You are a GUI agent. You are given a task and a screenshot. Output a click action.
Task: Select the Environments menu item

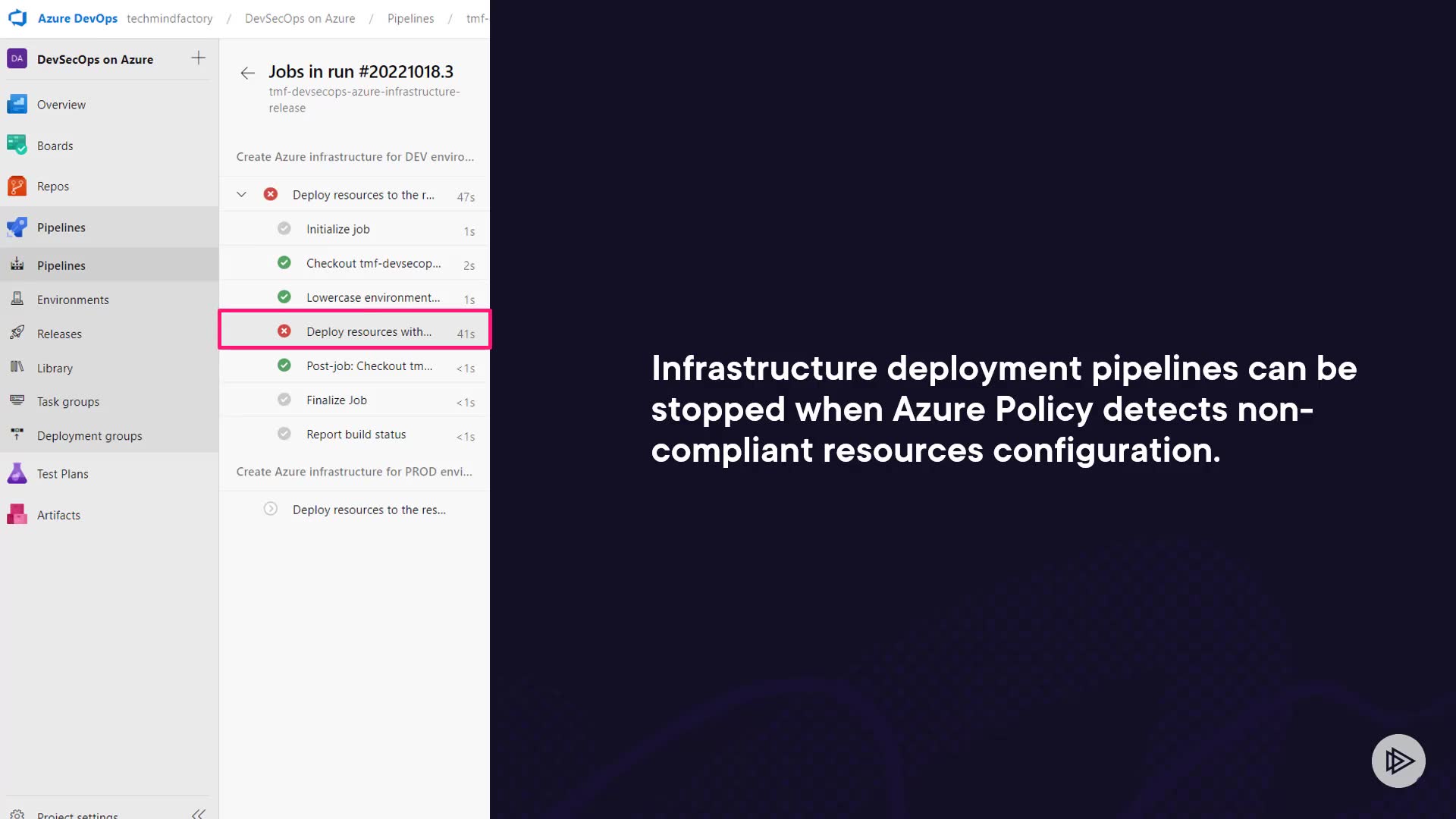73,300
